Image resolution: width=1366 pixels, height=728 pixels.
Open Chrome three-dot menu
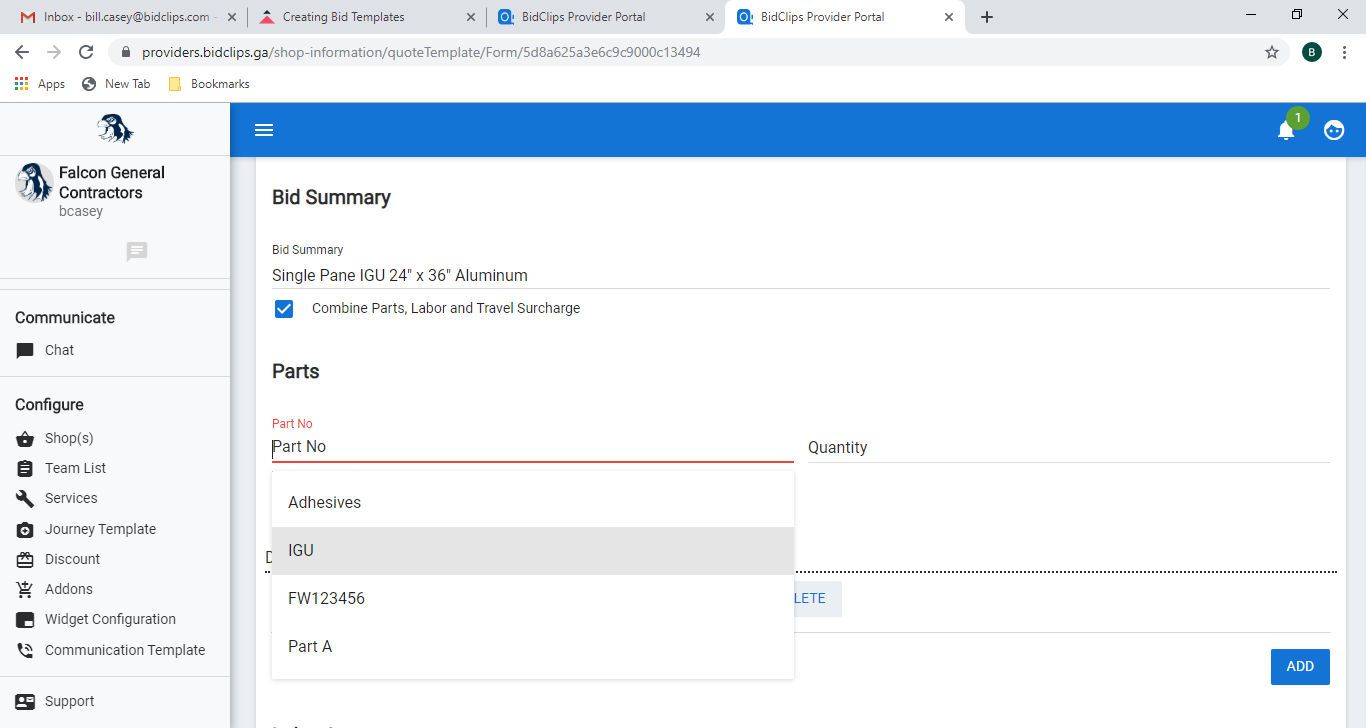tap(1345, 52)
